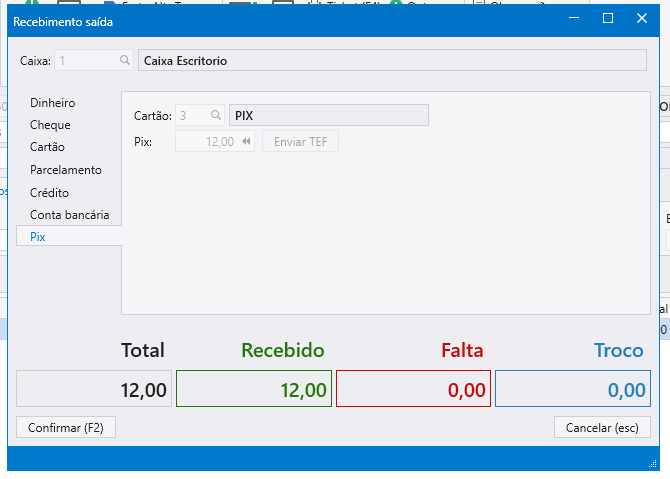Close the Recebimento saída dialog
The image size is (670, 479).
642,19
